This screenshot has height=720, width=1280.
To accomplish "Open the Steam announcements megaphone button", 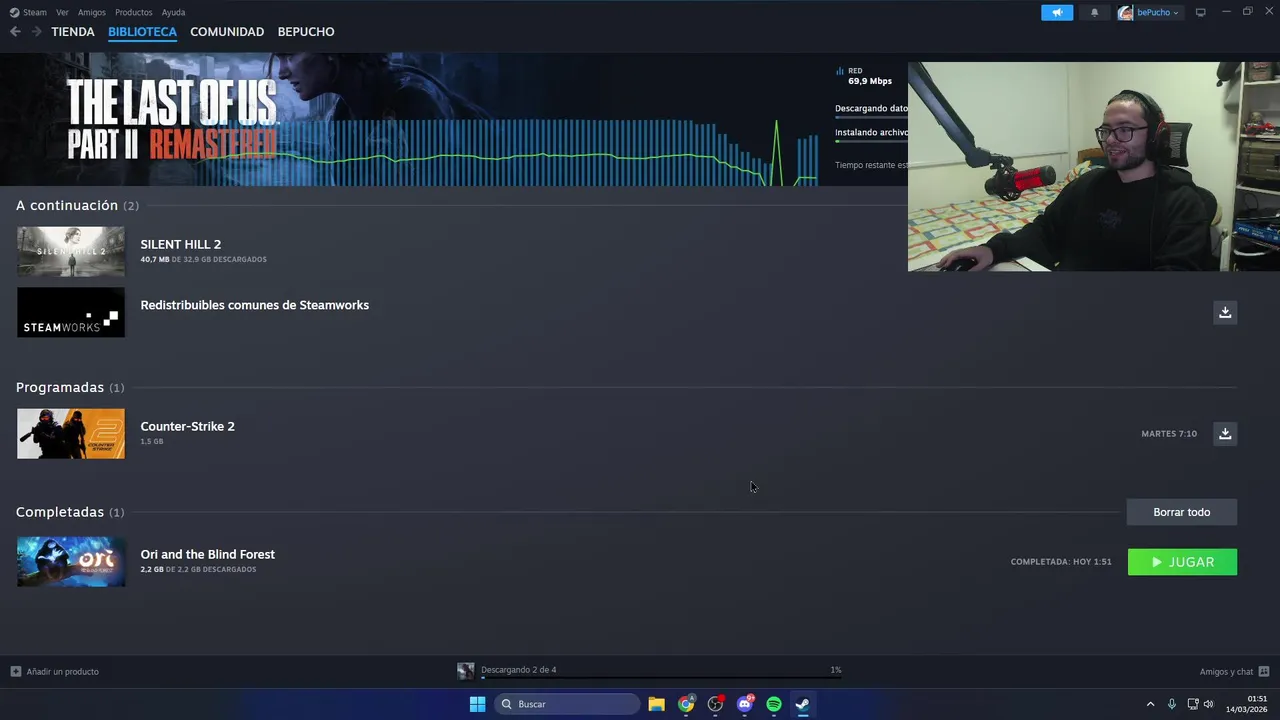I will click(x=1057, y=12).
